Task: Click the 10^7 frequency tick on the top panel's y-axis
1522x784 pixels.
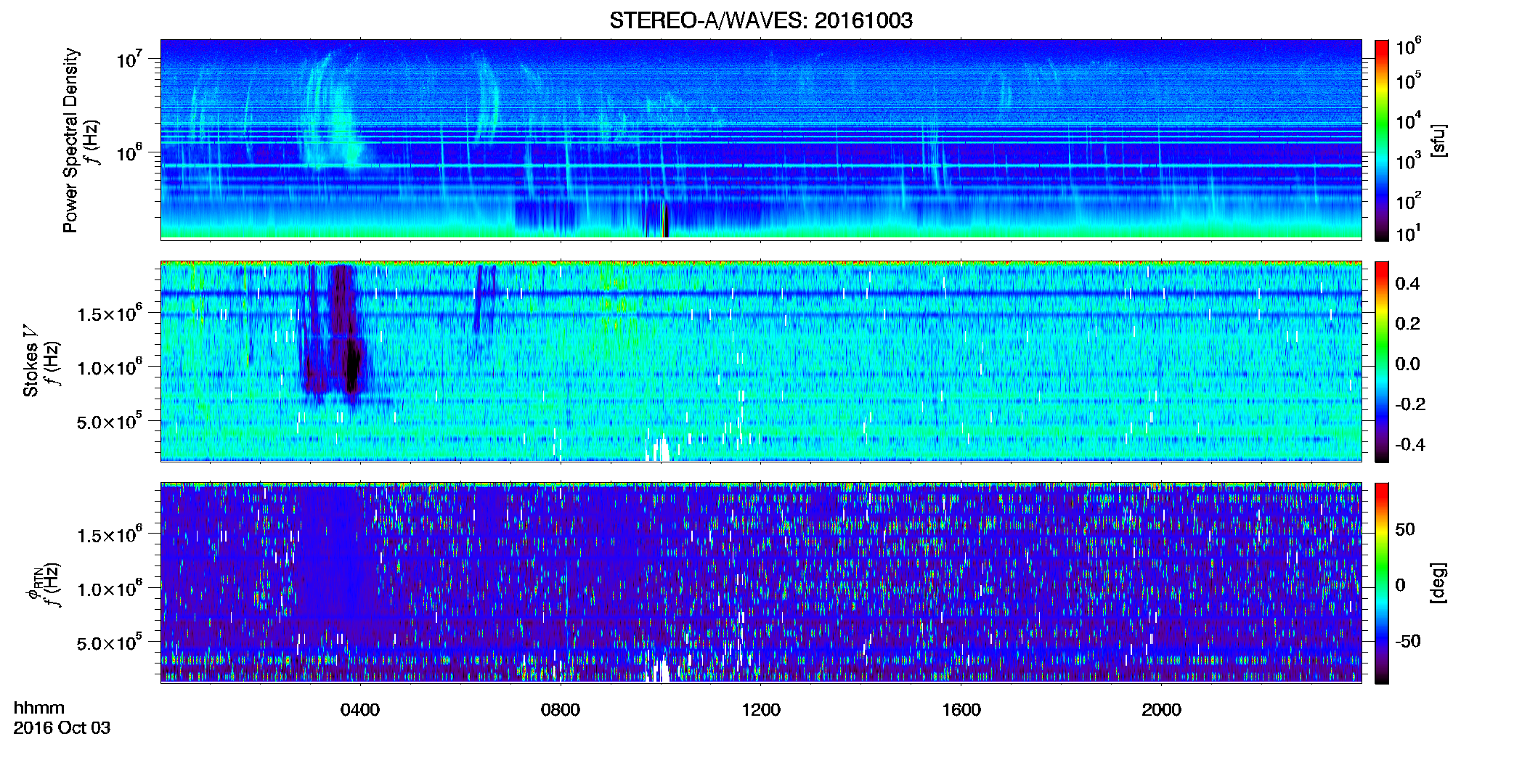Action: click(x=130, y=58)
